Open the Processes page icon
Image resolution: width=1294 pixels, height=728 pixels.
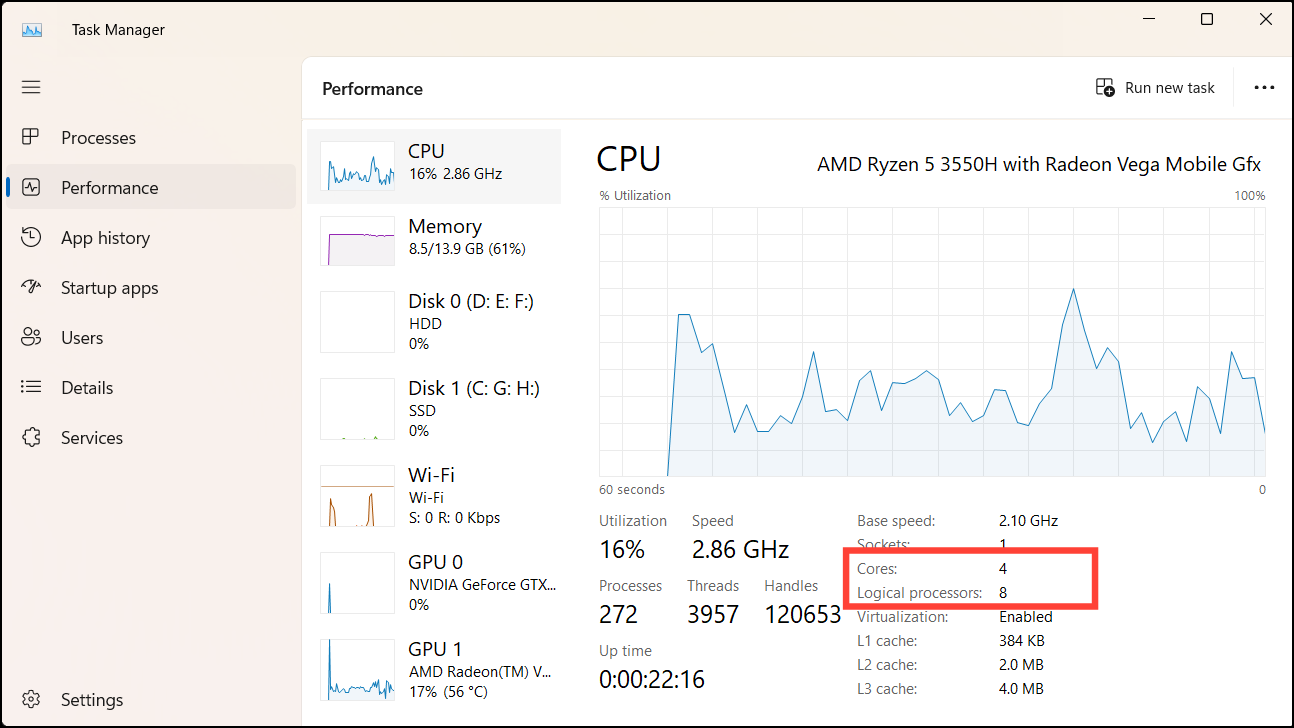tap(31, 137)
